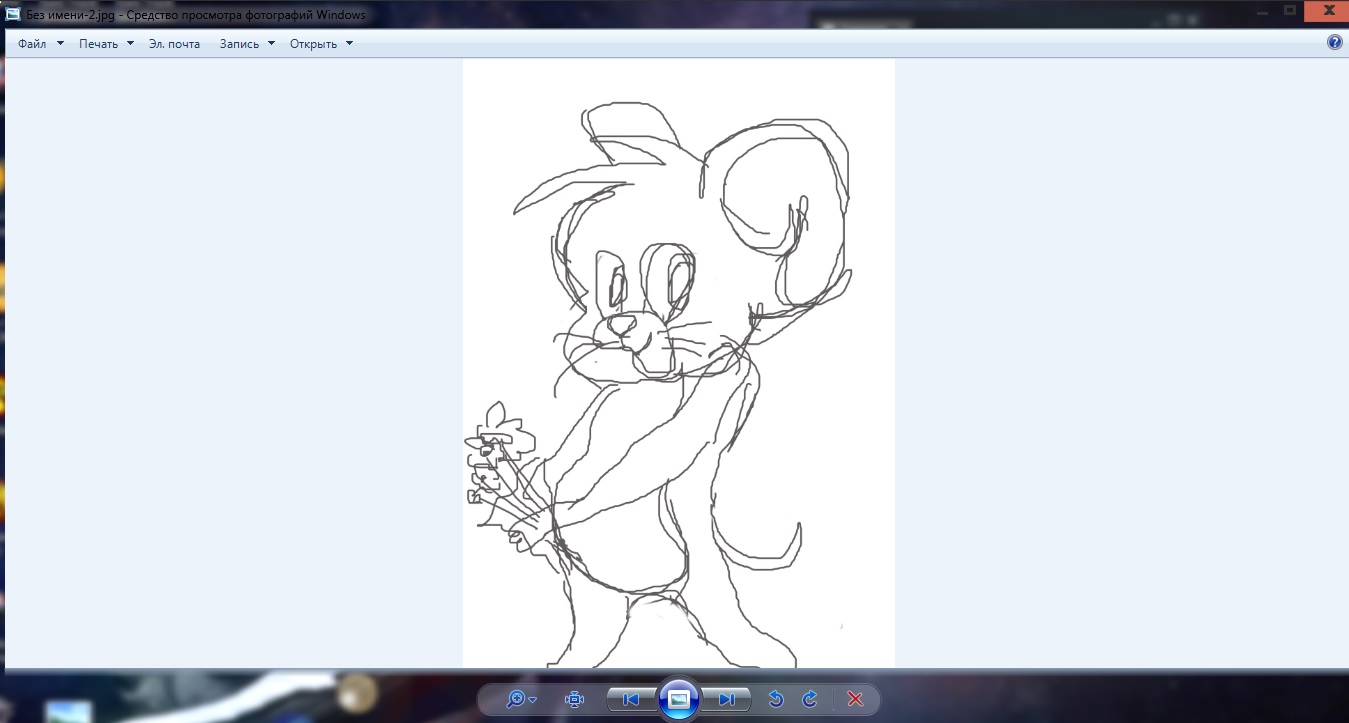Click Эл. почта in the toolbar
The height and width of the screenshot is (723, 1349).
coord(174,44)
